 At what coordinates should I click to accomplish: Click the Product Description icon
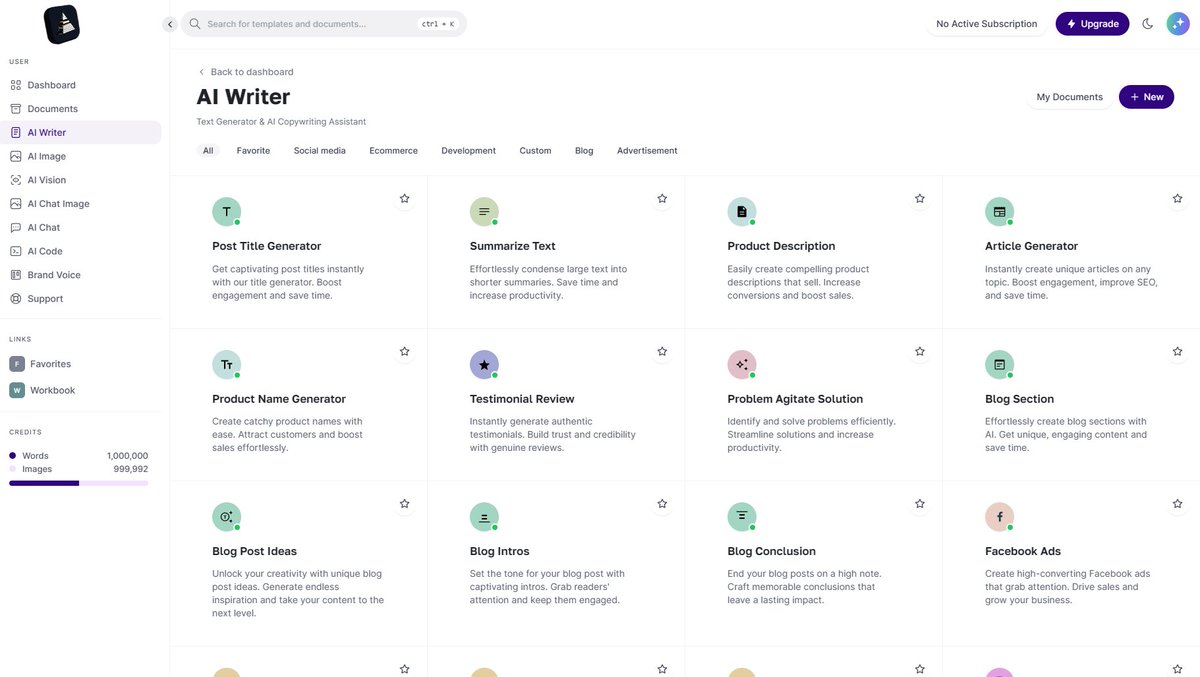pos(742,212)
